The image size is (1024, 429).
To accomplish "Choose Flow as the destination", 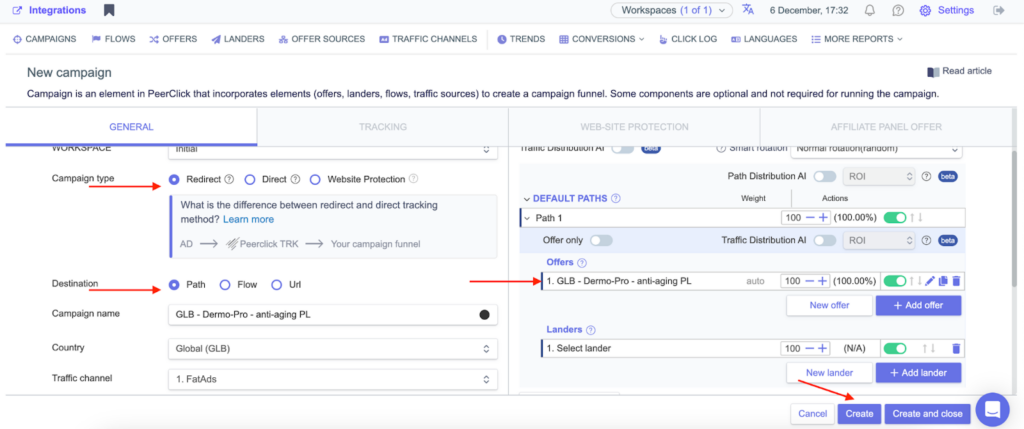I will pos(225,284).
